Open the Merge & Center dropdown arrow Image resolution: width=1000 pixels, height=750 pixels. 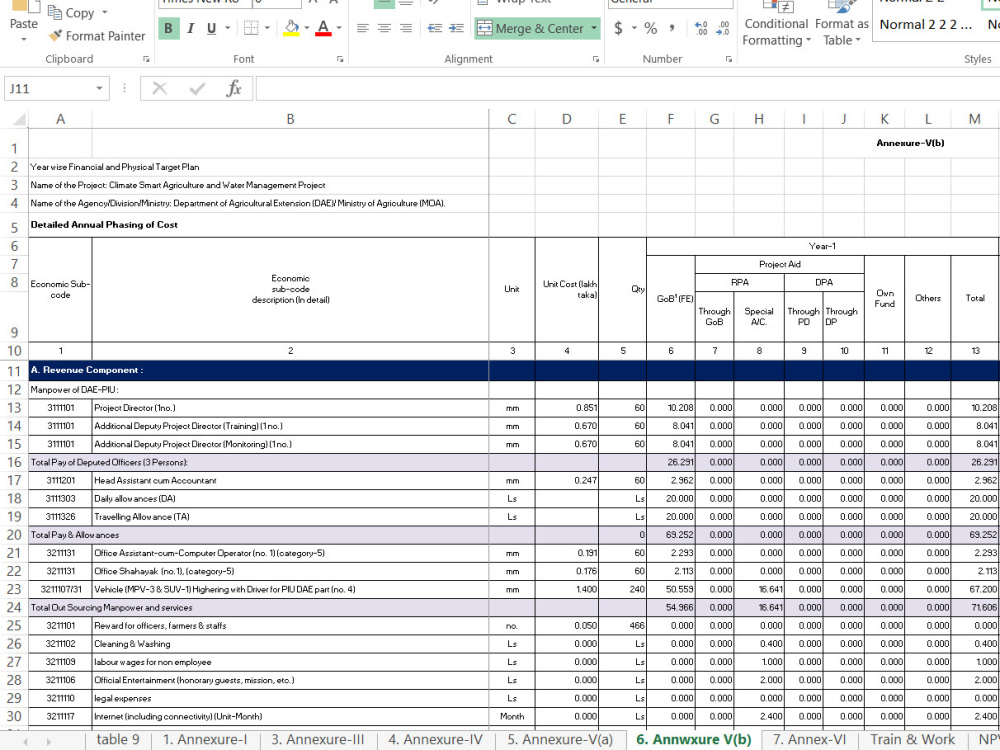tap(594, 28)
